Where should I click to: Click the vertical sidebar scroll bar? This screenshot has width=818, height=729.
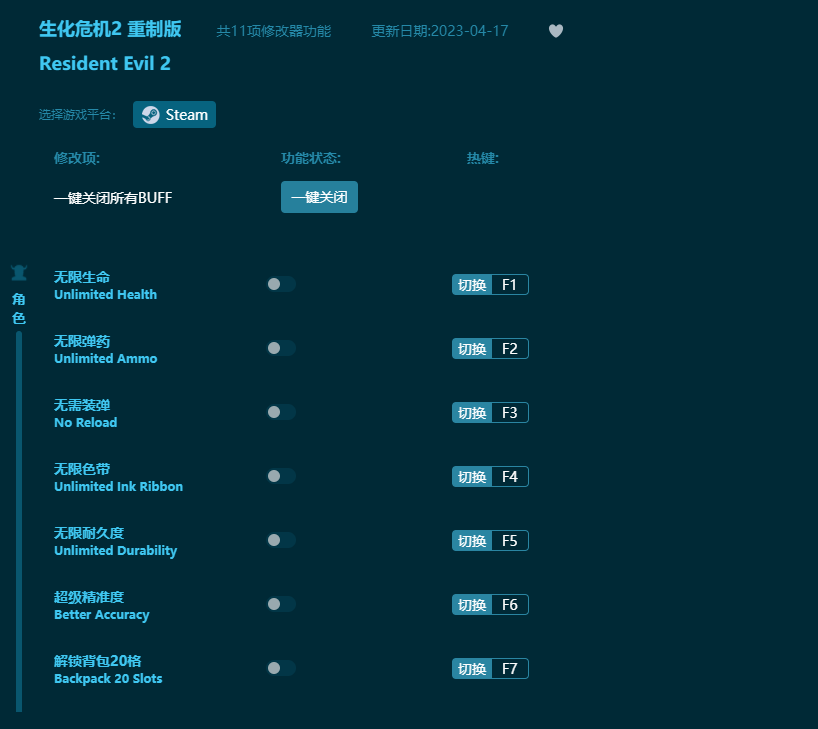(19, 521)
